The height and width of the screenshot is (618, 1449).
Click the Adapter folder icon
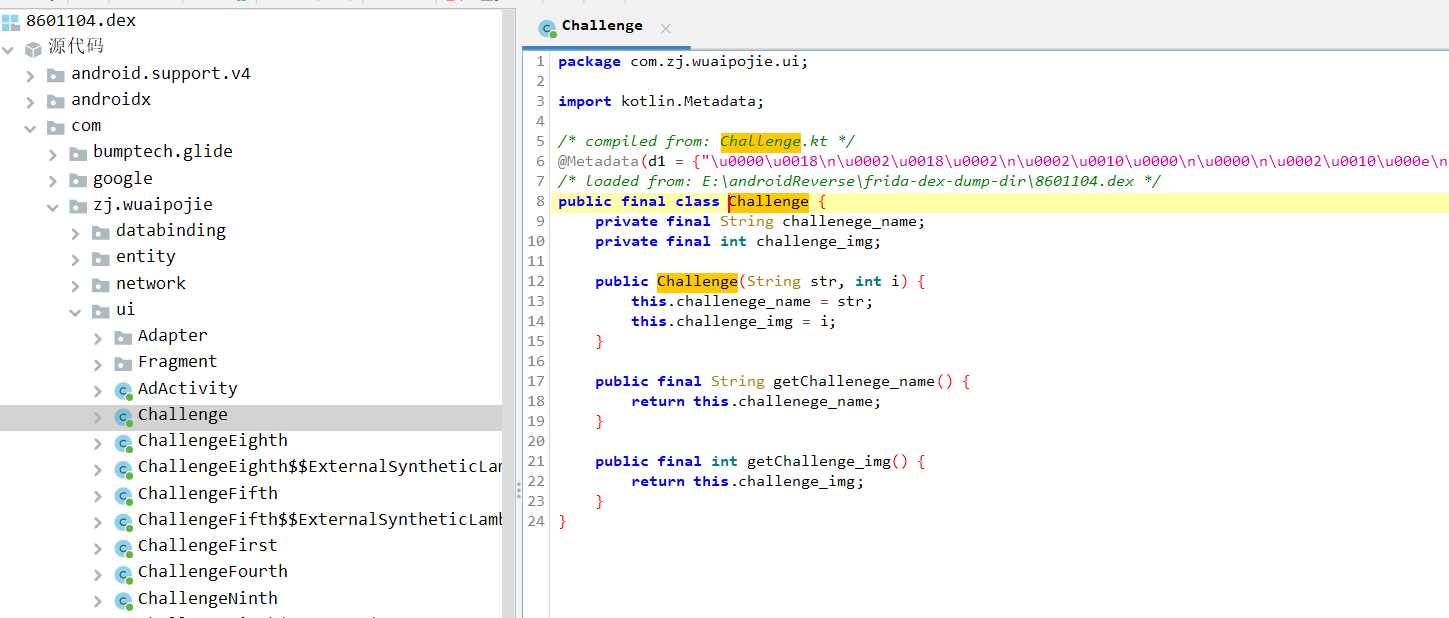[123, 337]
